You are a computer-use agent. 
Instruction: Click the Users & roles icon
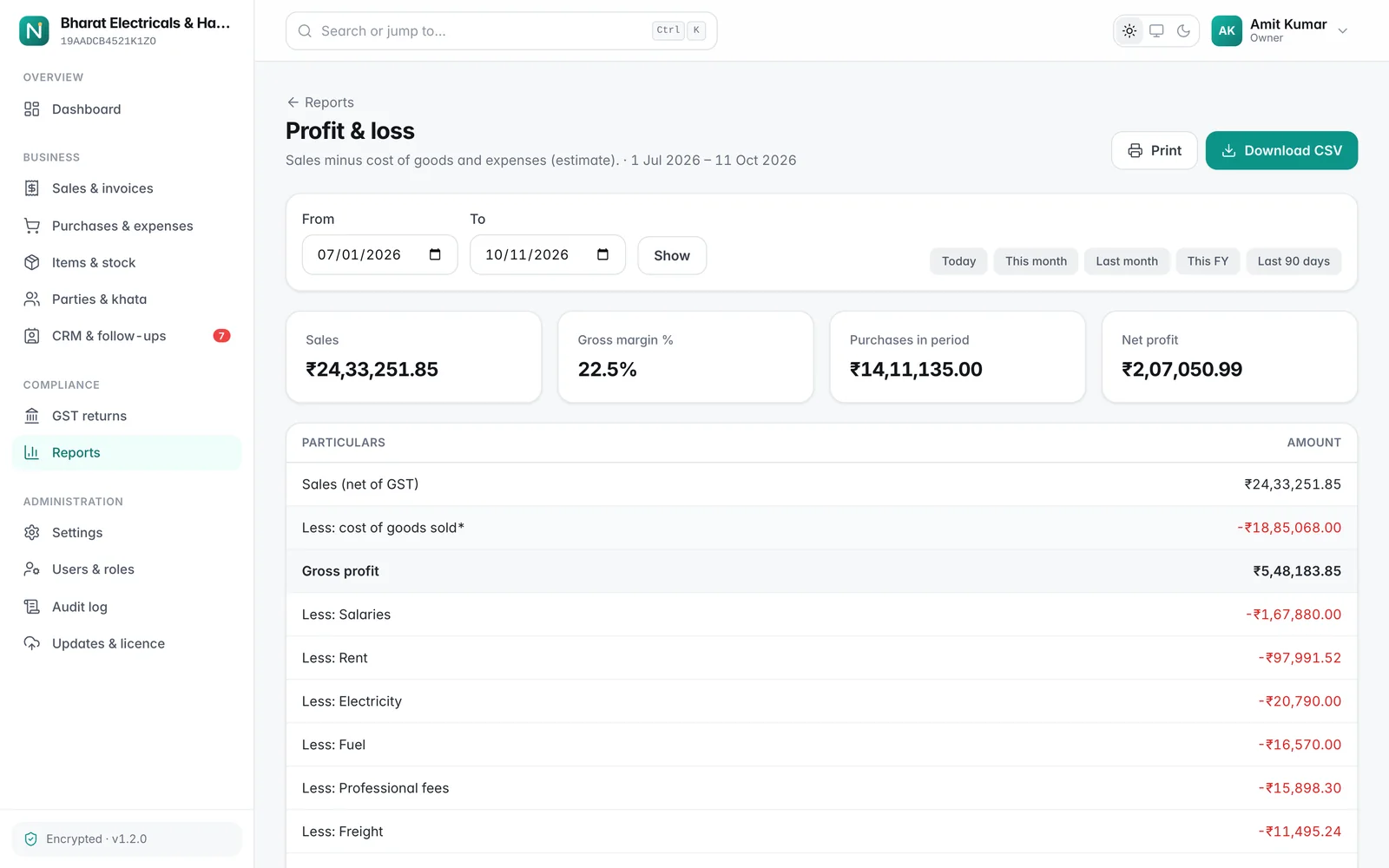pyautogui.click(x=32, y=569)
